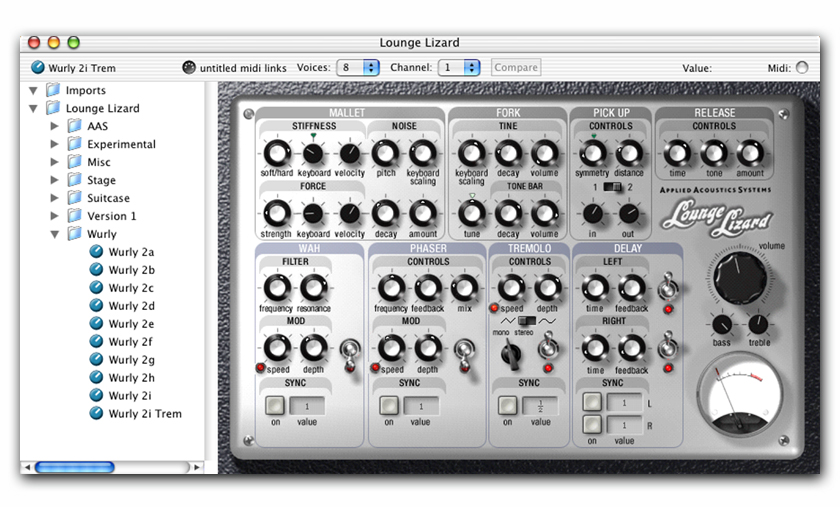Click the current preset icon in toolbar

[x=38, y=68]
